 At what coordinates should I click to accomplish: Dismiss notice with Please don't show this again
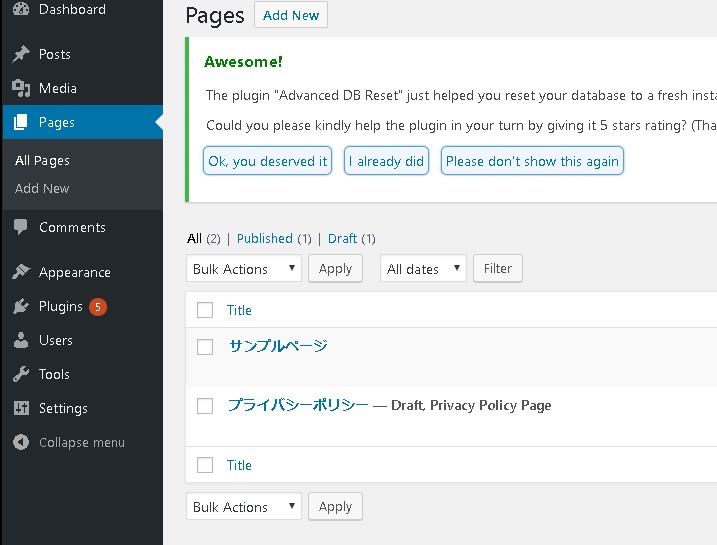(x=532, y=161)
